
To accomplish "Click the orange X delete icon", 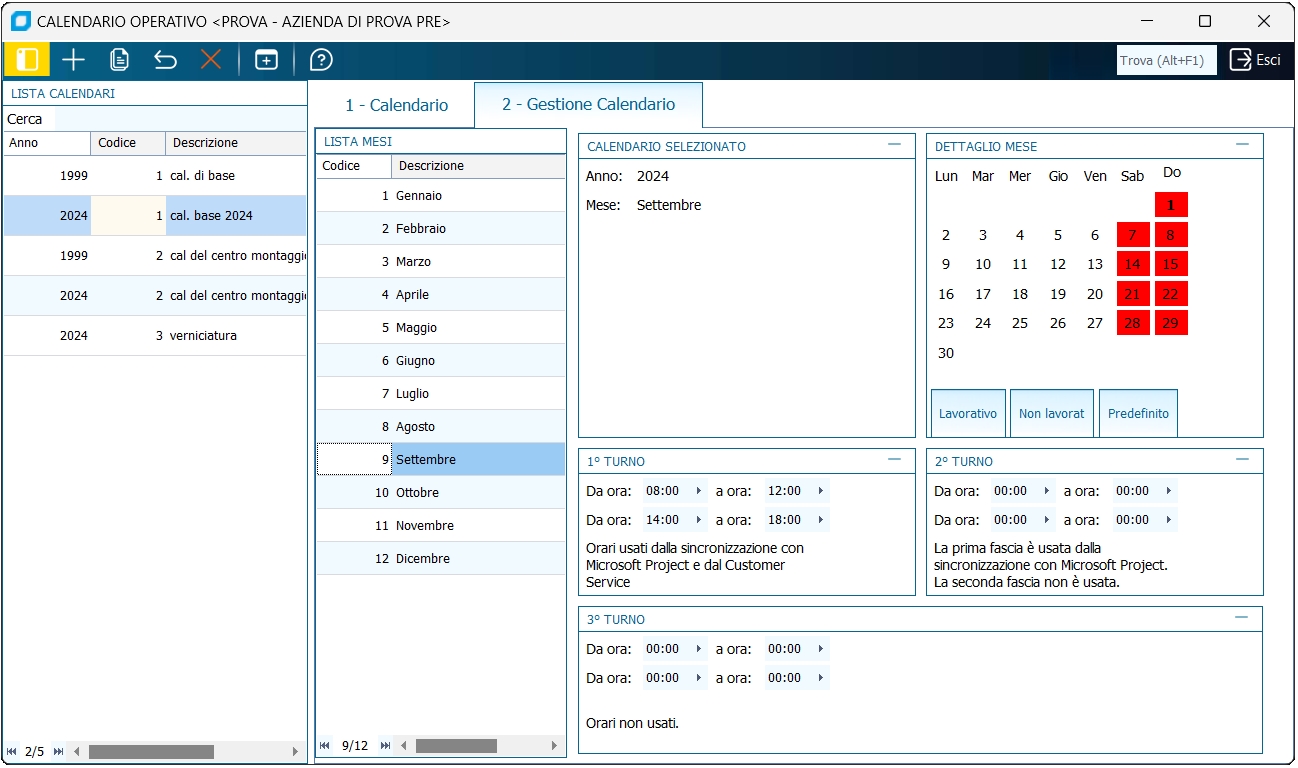I will [211, 60].
